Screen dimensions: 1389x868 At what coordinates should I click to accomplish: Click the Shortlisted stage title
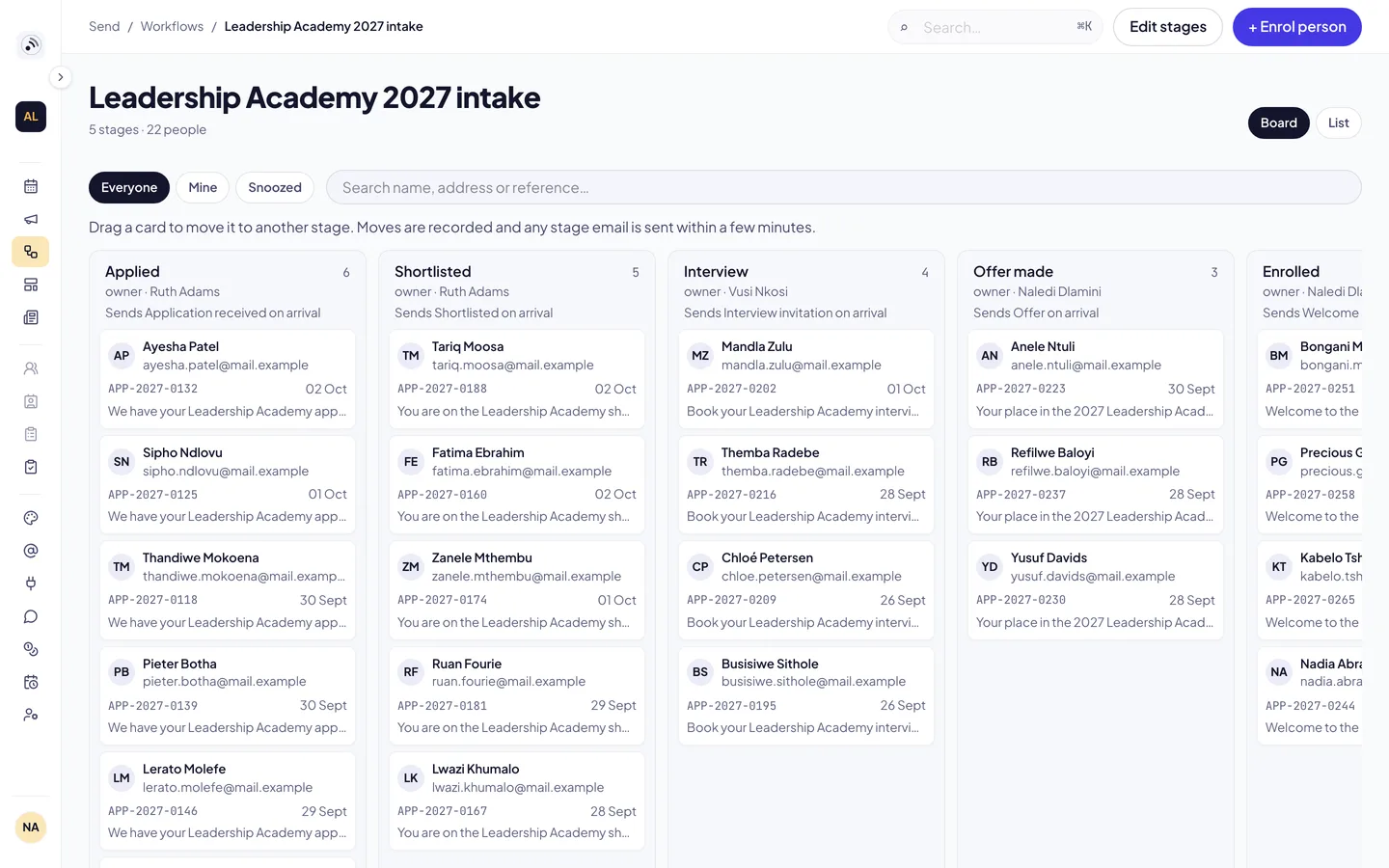click(433, 272)
